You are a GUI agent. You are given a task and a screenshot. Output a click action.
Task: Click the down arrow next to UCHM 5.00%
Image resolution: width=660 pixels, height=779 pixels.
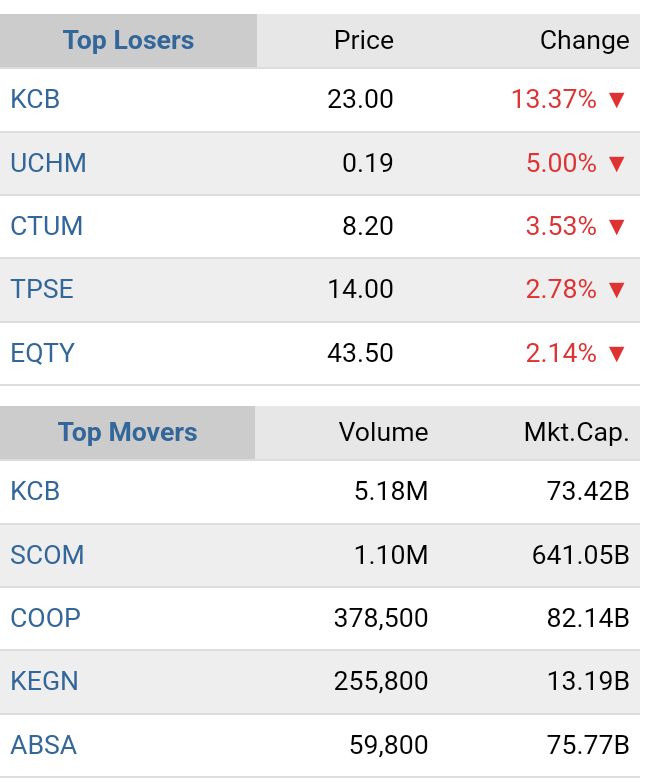(616, 163)
